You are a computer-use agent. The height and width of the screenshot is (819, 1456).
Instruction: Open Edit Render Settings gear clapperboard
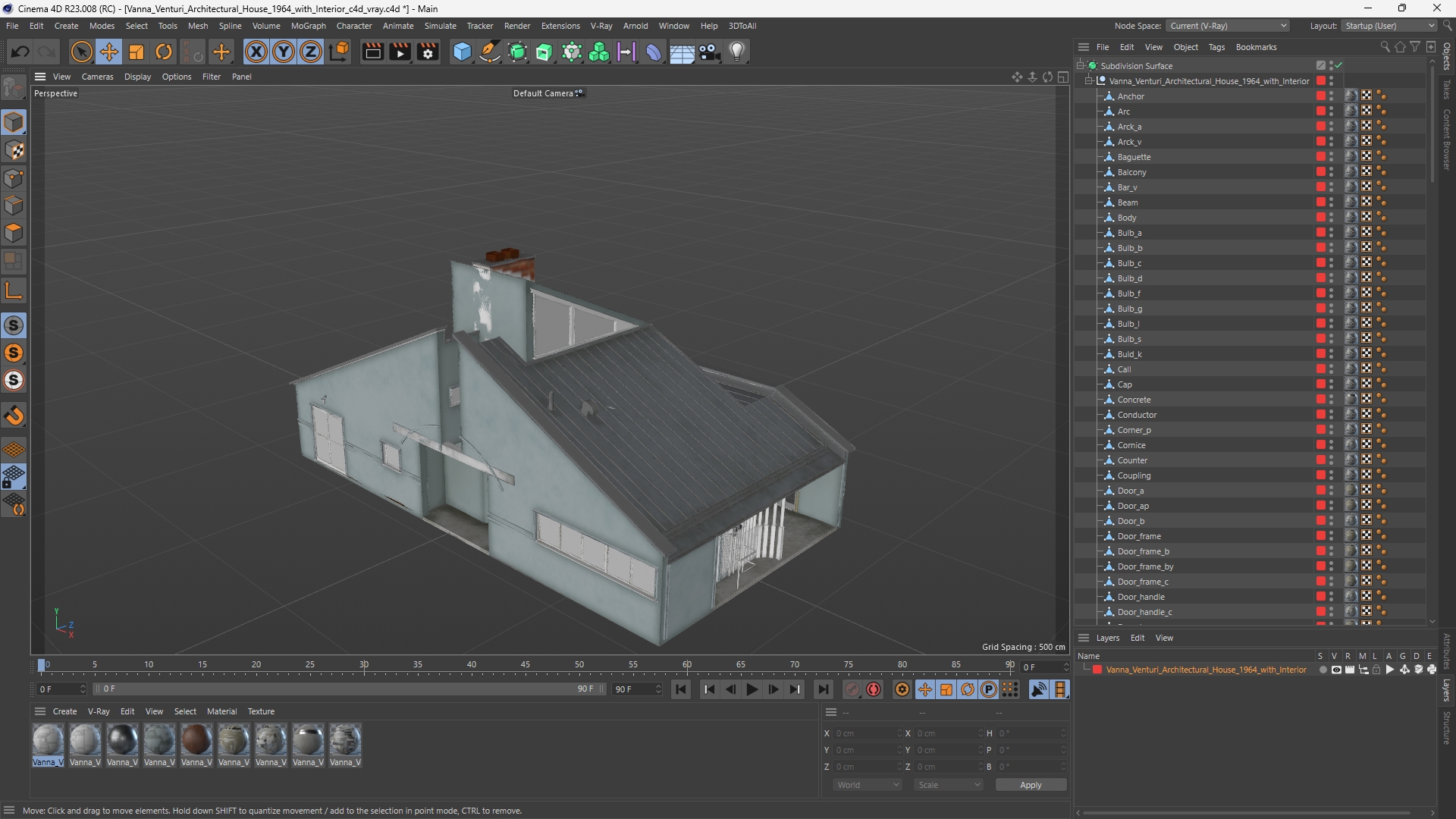coord(428,52)
